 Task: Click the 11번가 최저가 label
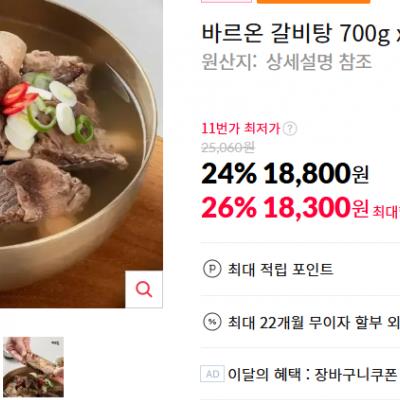tap(241, 128)
